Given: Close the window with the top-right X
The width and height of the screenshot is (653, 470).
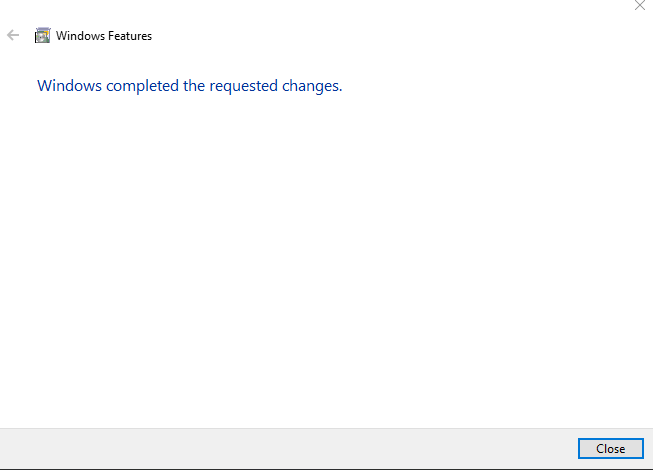Looking at the screenshot, I should click(640, 6).
